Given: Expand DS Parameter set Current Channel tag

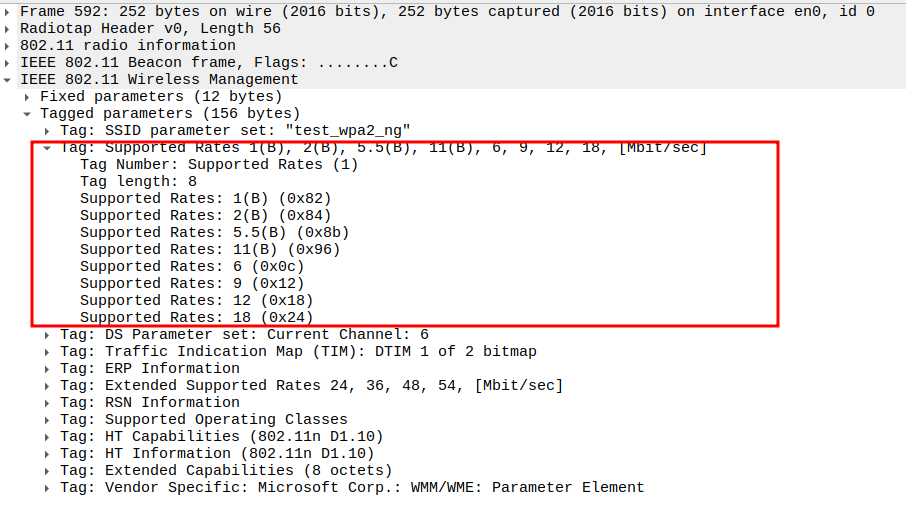Looking at the screenshot, I should (48, 335).
